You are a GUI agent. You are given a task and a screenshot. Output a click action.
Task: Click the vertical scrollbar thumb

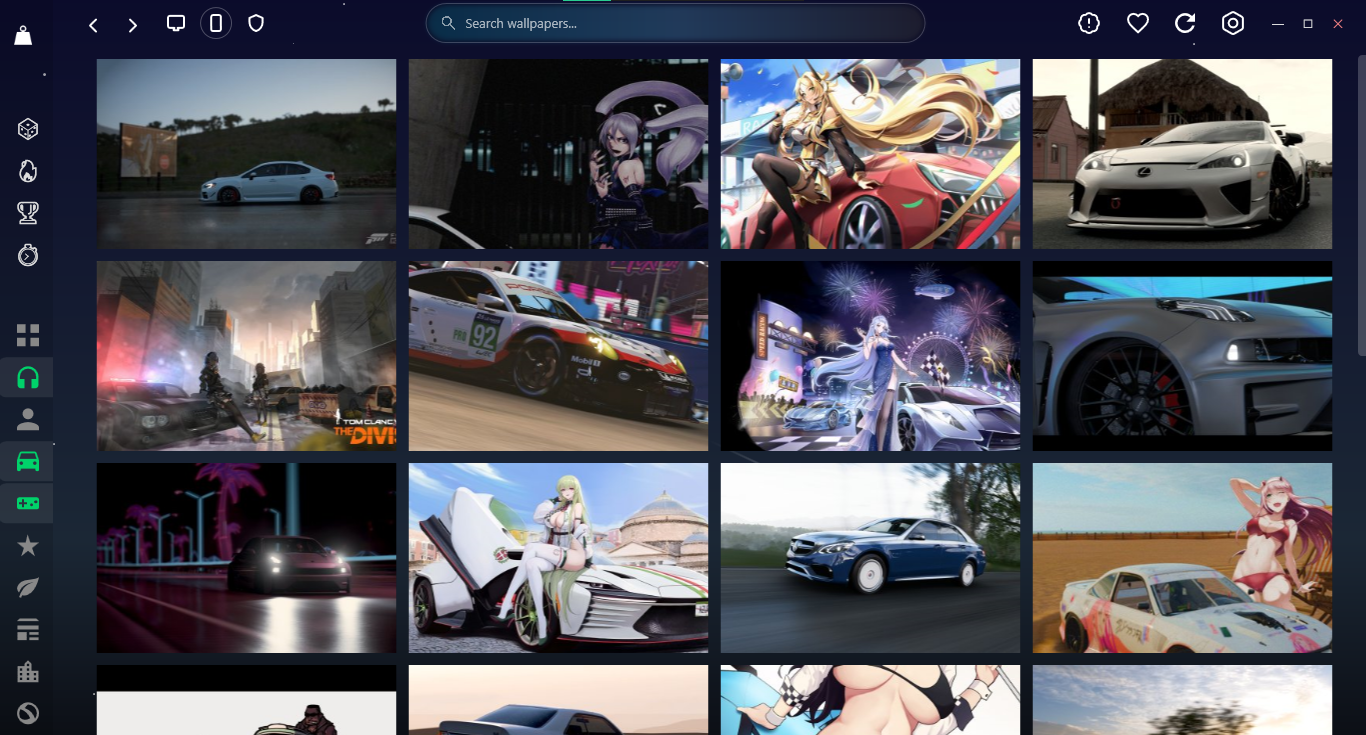coord(1361,205)
